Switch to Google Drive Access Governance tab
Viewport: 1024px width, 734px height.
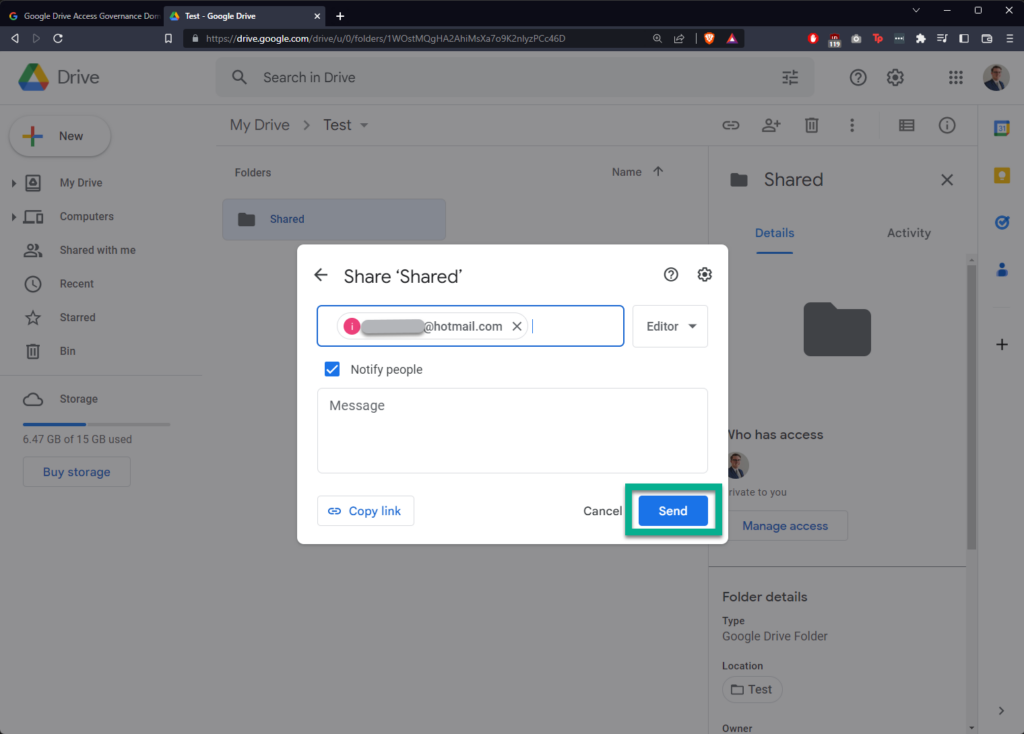pos(84,16)
